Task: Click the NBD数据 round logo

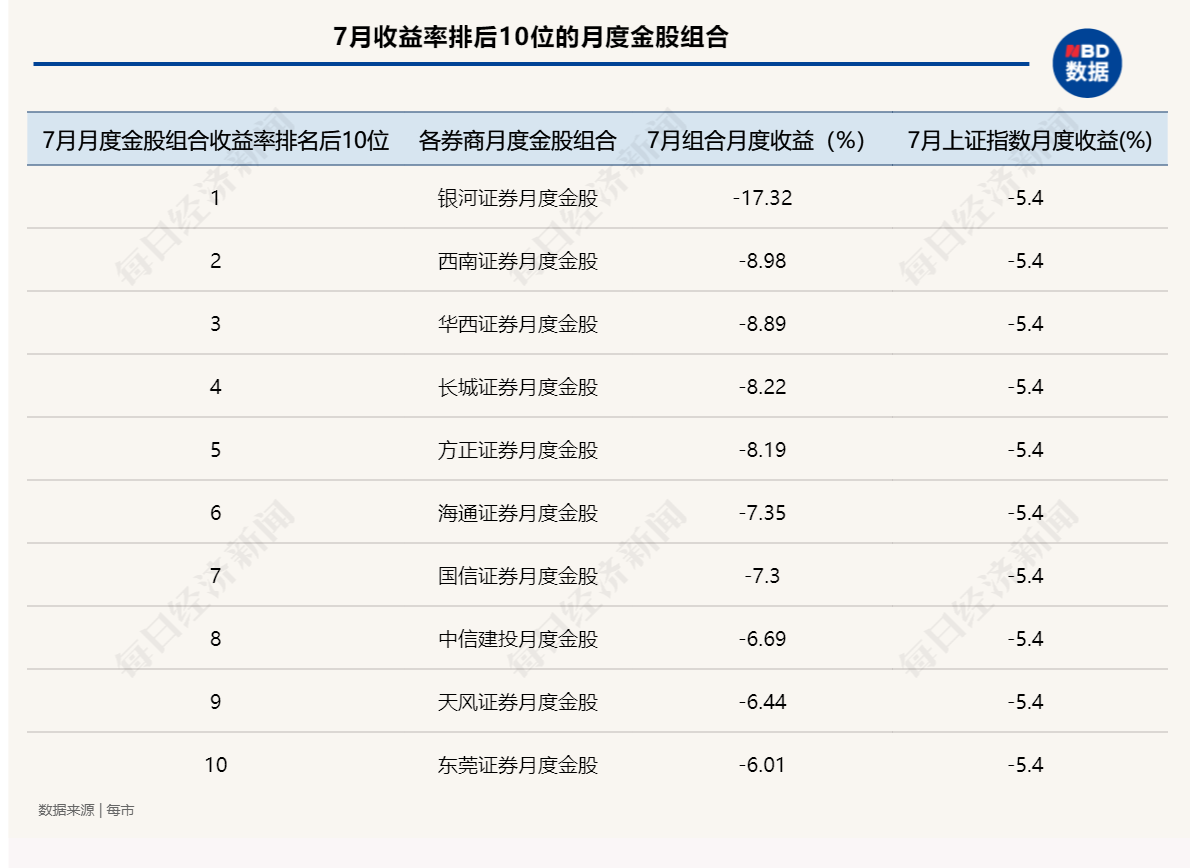Action: (1087, 63)
